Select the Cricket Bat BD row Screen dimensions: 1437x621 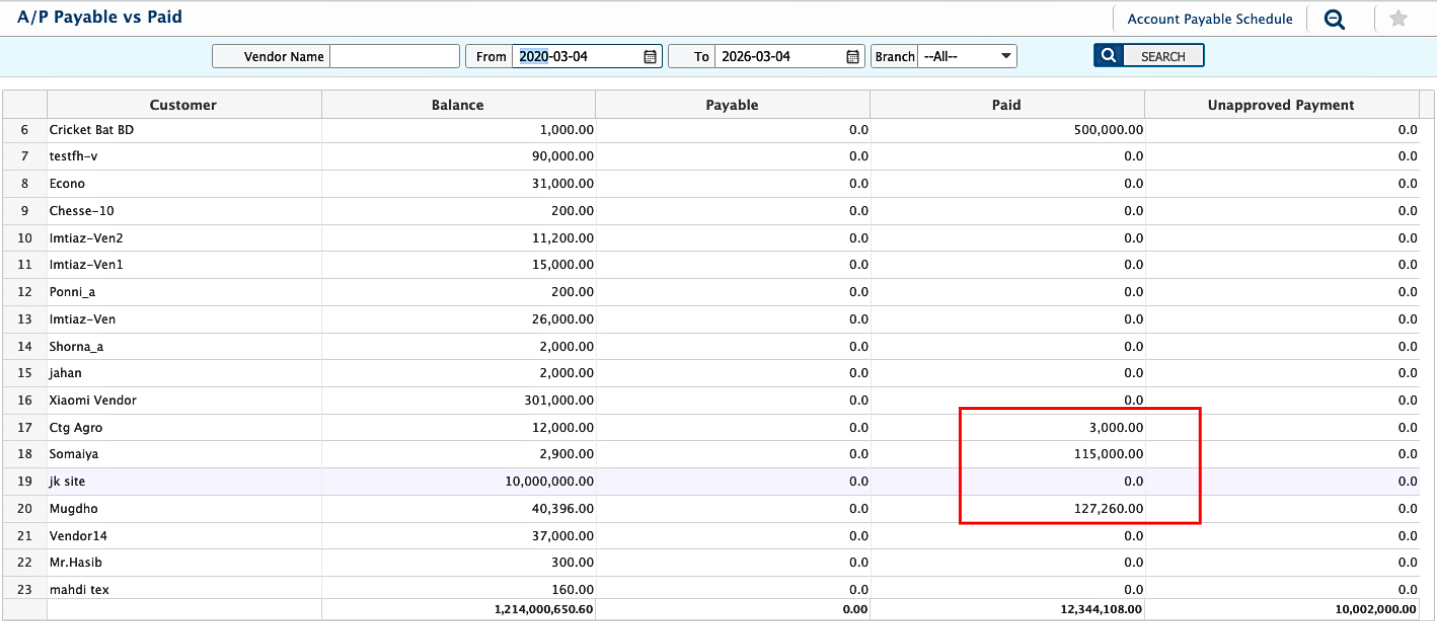pos(92,130)
